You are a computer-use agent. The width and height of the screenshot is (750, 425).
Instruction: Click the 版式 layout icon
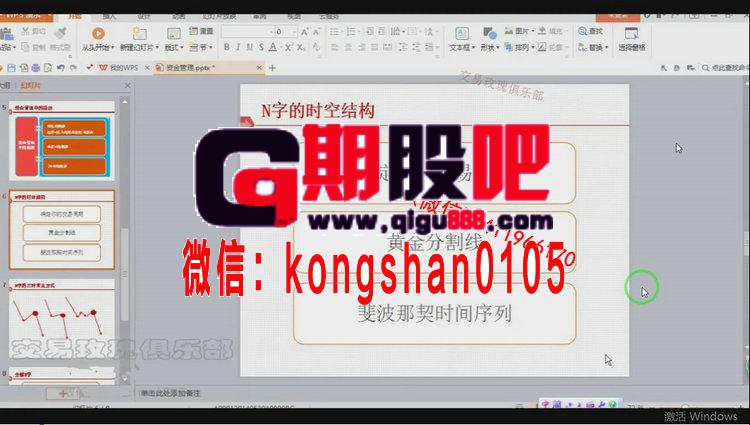tap(173, 33)
